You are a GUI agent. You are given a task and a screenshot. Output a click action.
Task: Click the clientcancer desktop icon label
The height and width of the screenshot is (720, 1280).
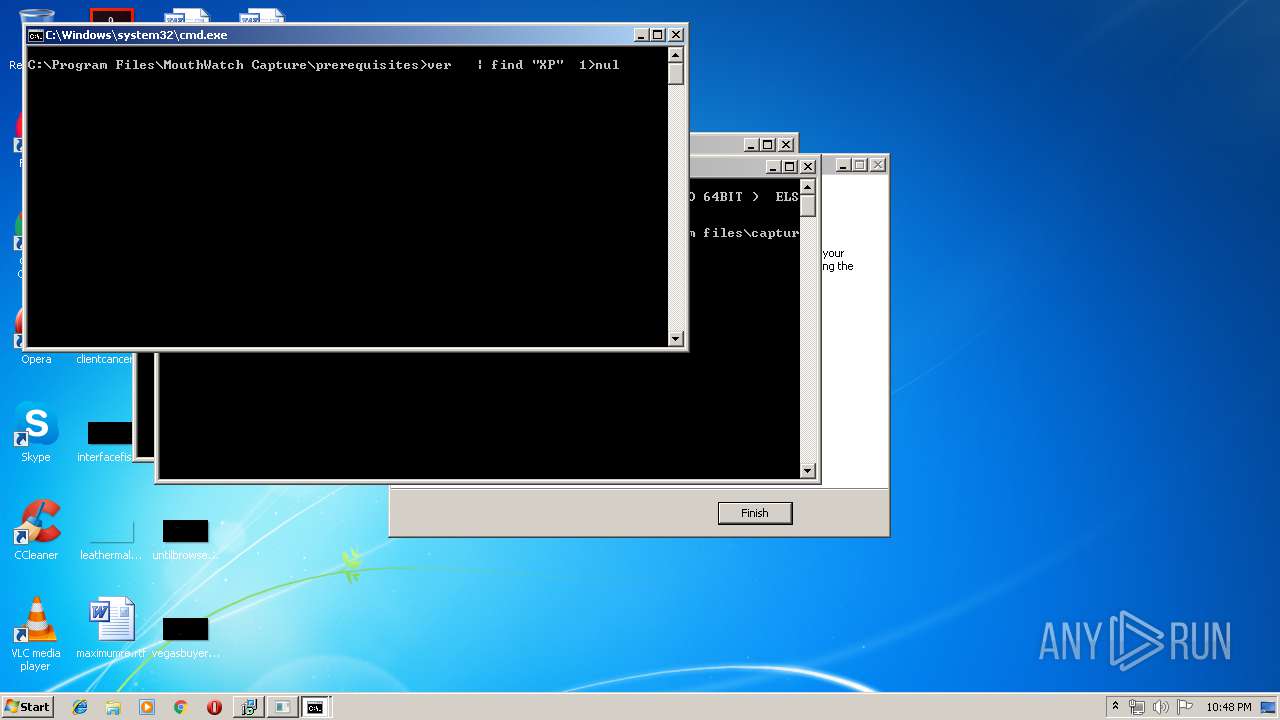(105, 359)
